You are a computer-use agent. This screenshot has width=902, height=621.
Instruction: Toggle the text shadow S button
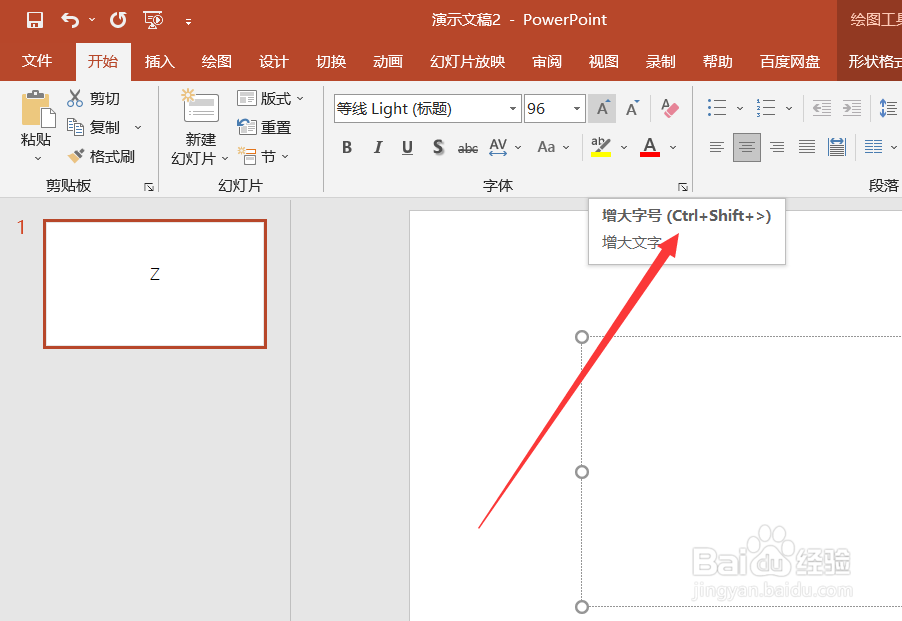click(438, 146)
